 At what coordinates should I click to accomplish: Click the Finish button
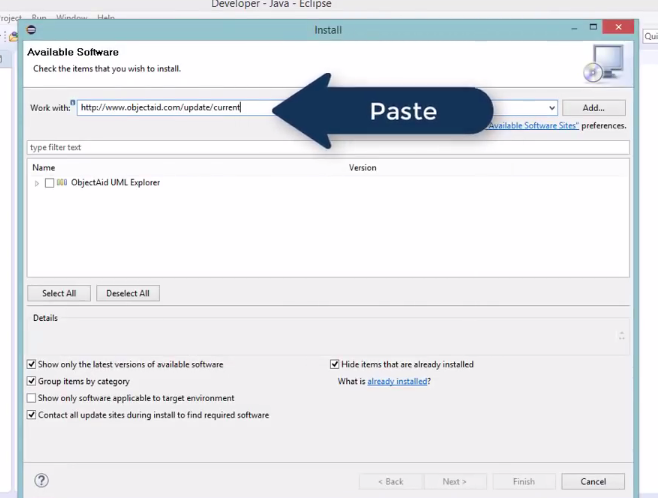524,481
